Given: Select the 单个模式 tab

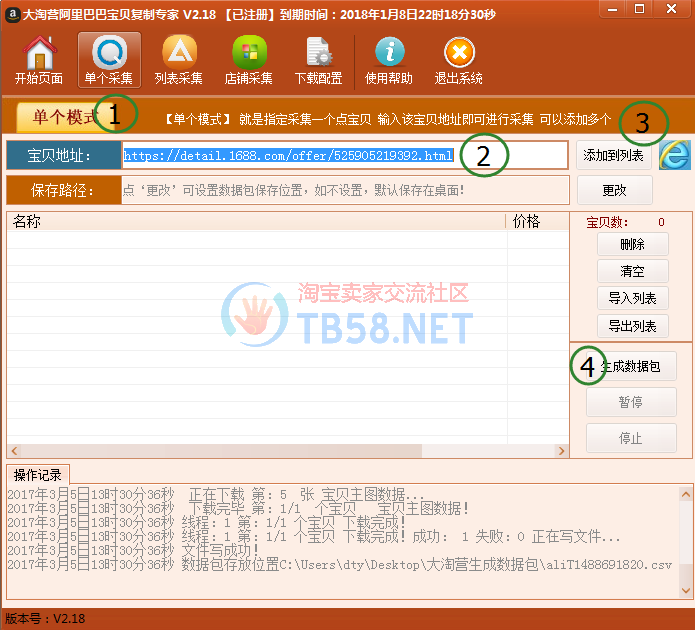Looking at the screenshot, I should click(x=66, y=117).
